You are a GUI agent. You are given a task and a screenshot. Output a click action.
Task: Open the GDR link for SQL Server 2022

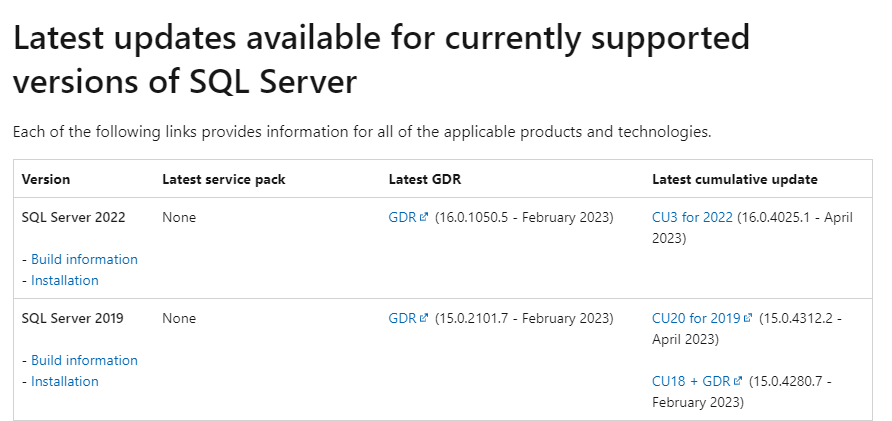pos(401,217)
